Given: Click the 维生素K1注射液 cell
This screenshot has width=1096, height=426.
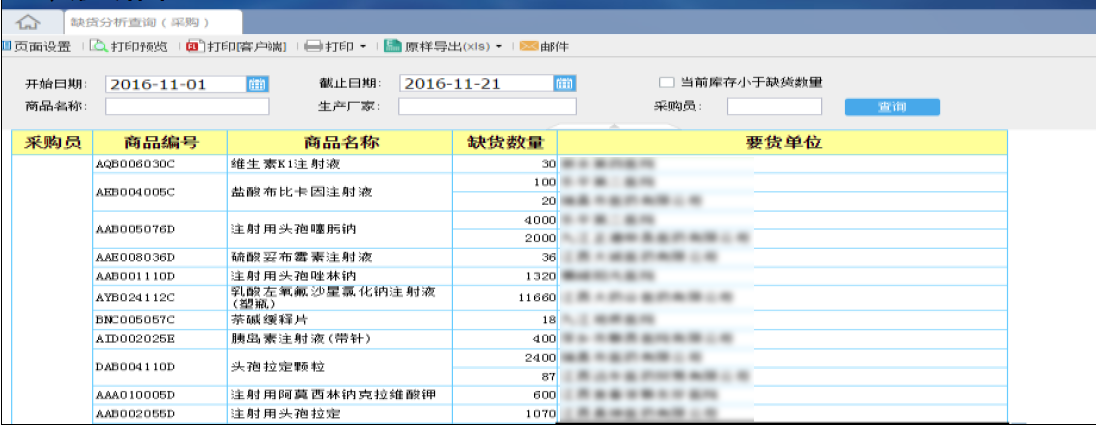Looking at the screenshot, I should tap(340, 164).
